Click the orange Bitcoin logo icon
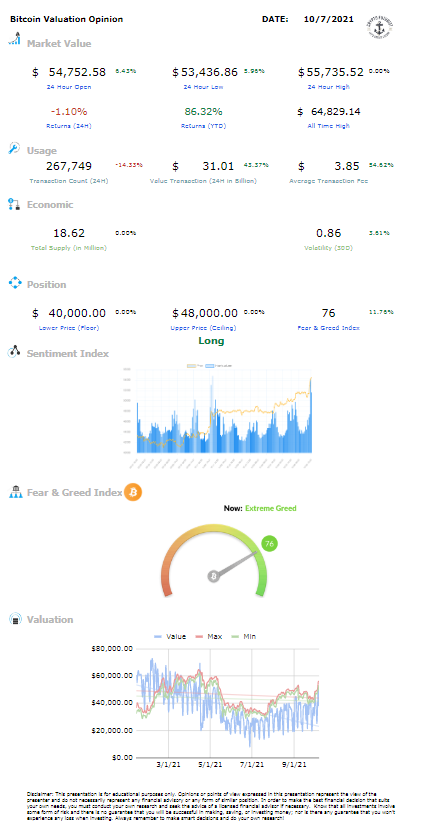This screenshot has height=832, width=425. (133, 492)
